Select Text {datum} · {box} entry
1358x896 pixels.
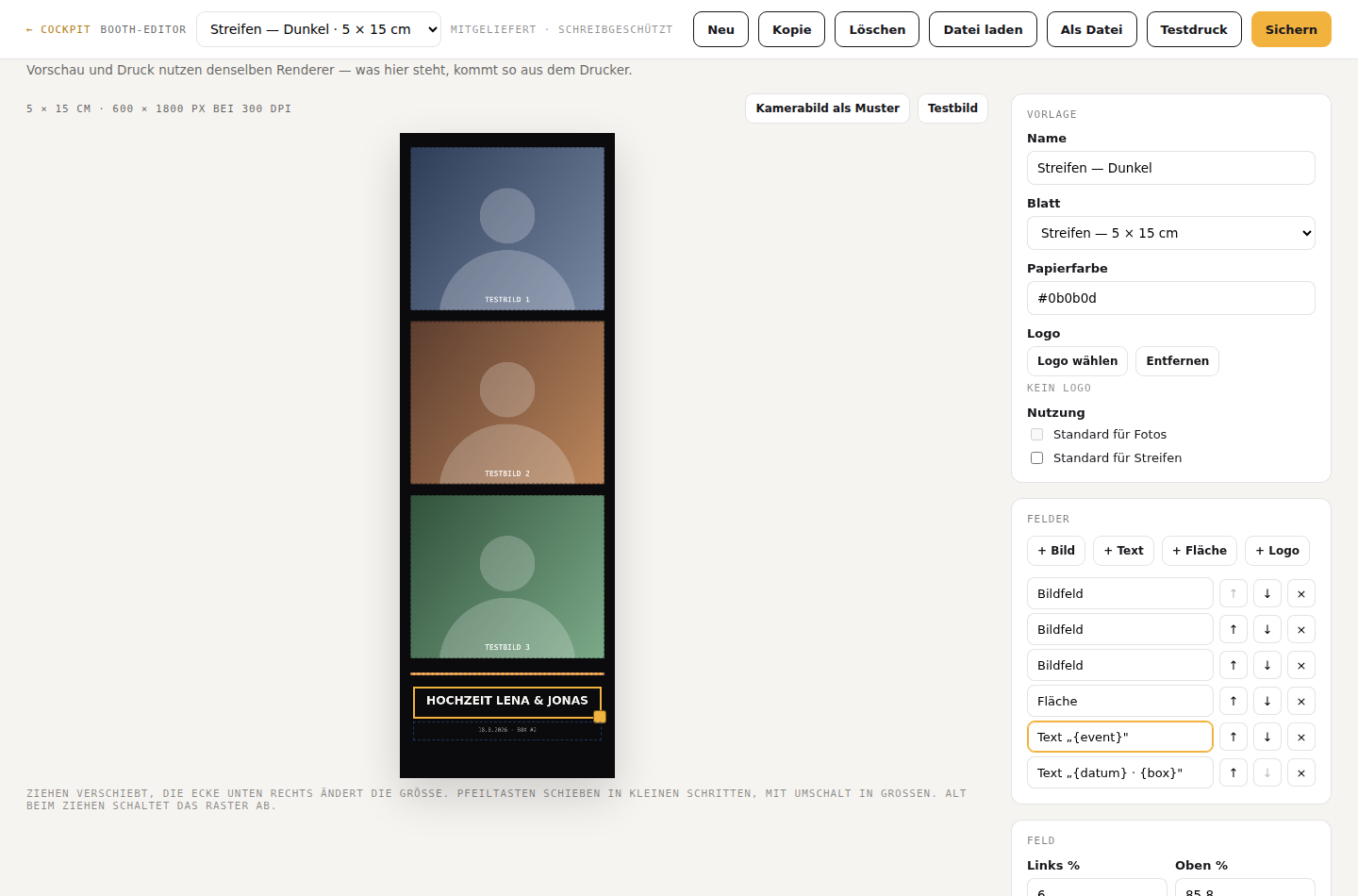pyautogui.click(x=1119, y=772)
